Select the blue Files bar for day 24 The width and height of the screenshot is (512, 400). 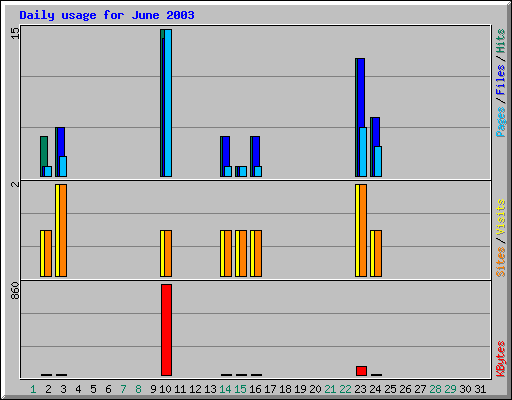(376, 132)
